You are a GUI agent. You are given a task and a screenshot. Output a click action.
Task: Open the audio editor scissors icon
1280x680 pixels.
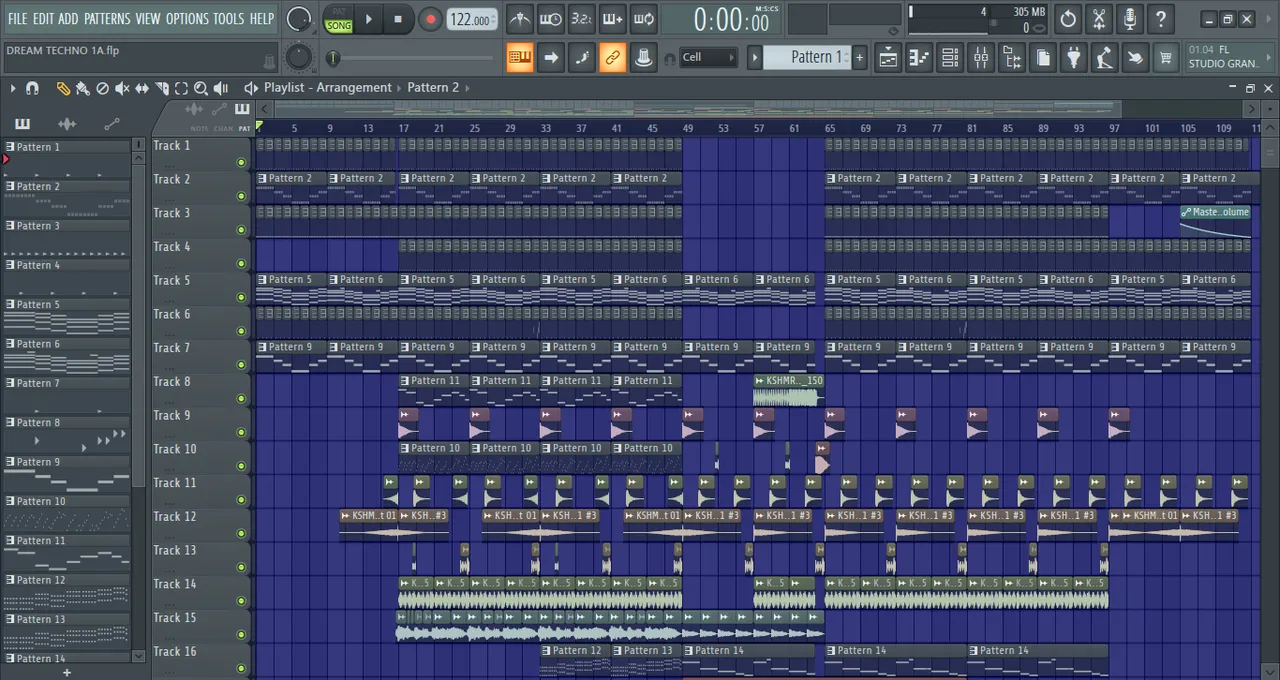pyautogui.click(x=1099, y=19)
